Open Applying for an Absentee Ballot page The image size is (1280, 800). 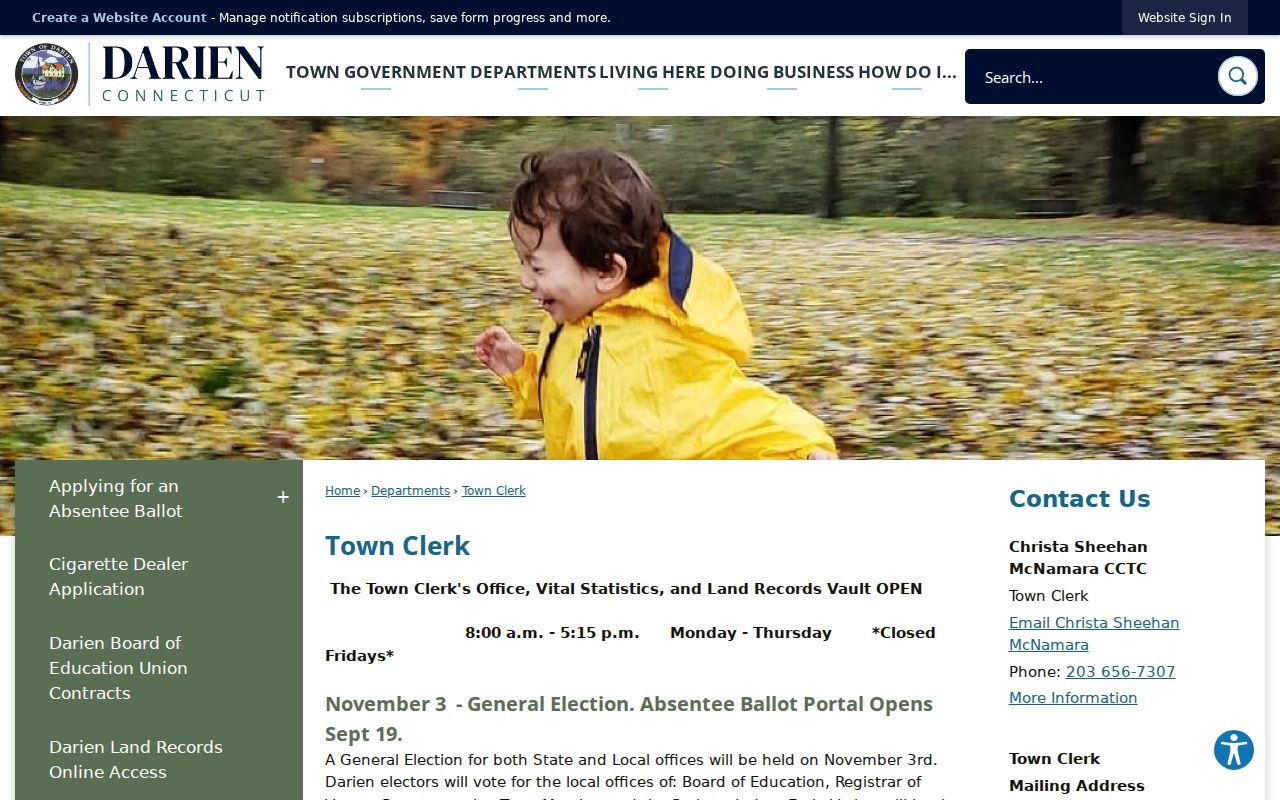pyautogui.click(x=115, y=498)
